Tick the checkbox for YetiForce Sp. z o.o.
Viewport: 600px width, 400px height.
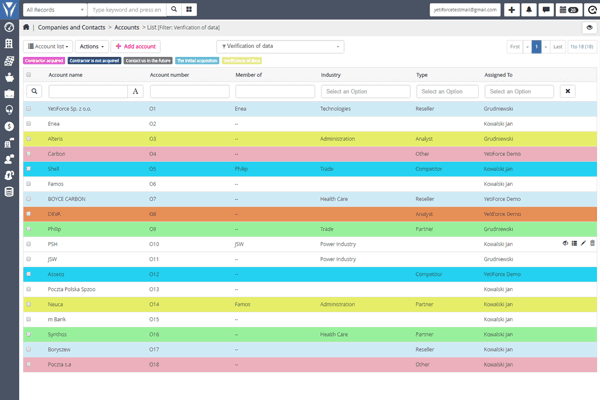click(x=28, y=107)
